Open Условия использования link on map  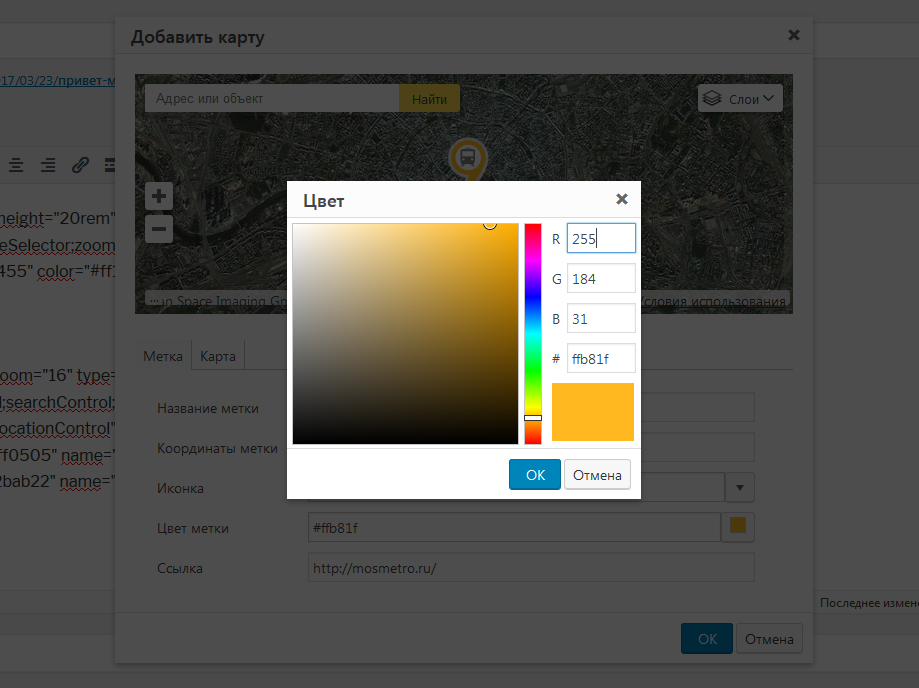point(713,301)
